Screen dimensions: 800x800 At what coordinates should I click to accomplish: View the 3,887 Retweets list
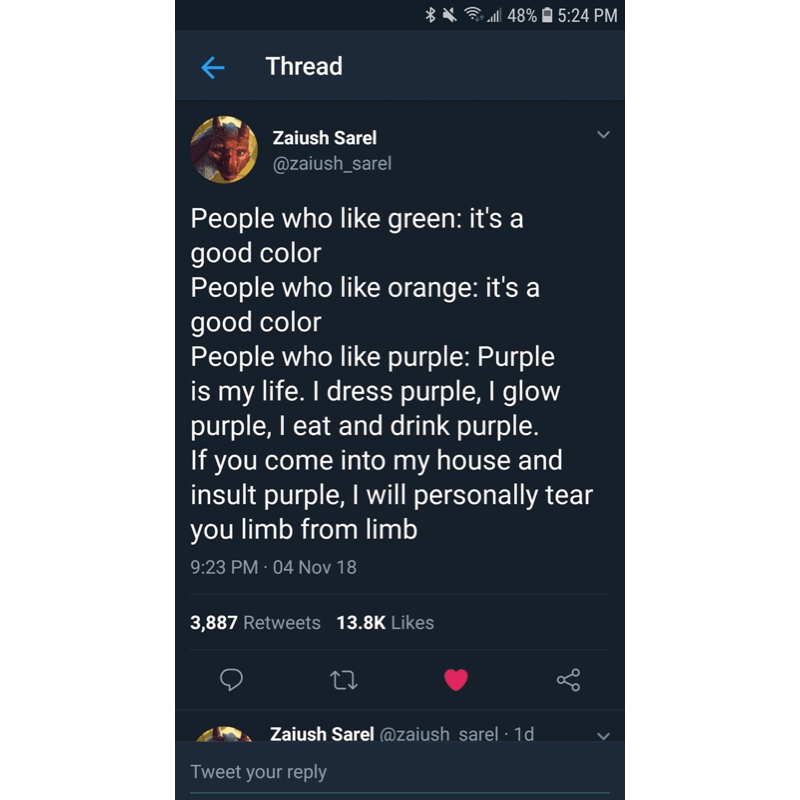(x=255, y=623)
